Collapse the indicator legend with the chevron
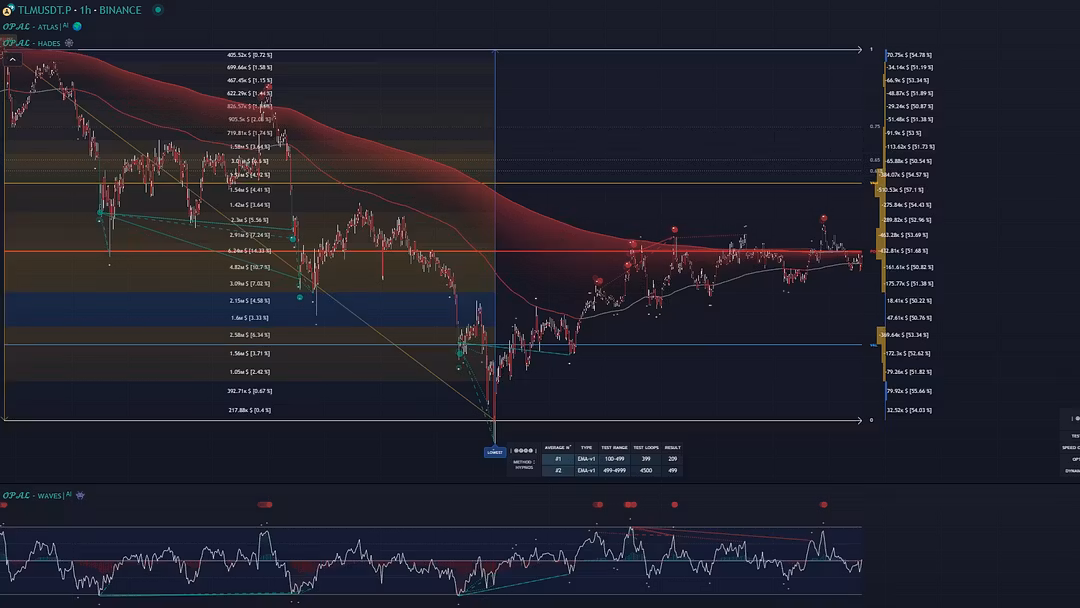1080x608 pixels. pos(11,60)
